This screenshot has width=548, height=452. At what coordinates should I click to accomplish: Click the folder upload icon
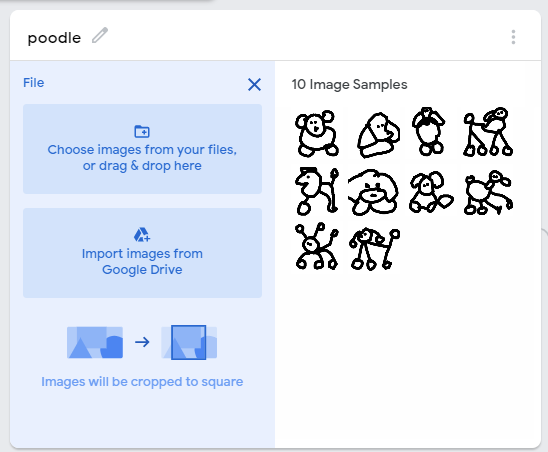[x=142, y=131]
